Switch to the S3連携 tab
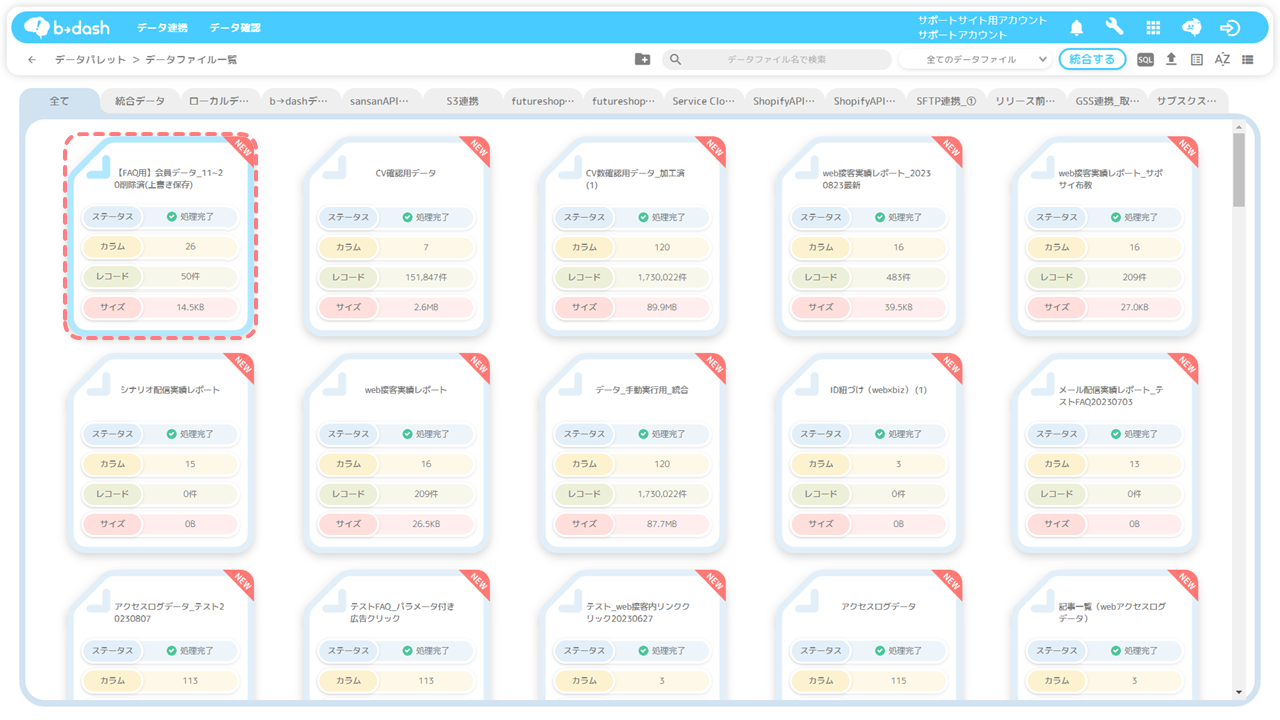 (462, 101)
